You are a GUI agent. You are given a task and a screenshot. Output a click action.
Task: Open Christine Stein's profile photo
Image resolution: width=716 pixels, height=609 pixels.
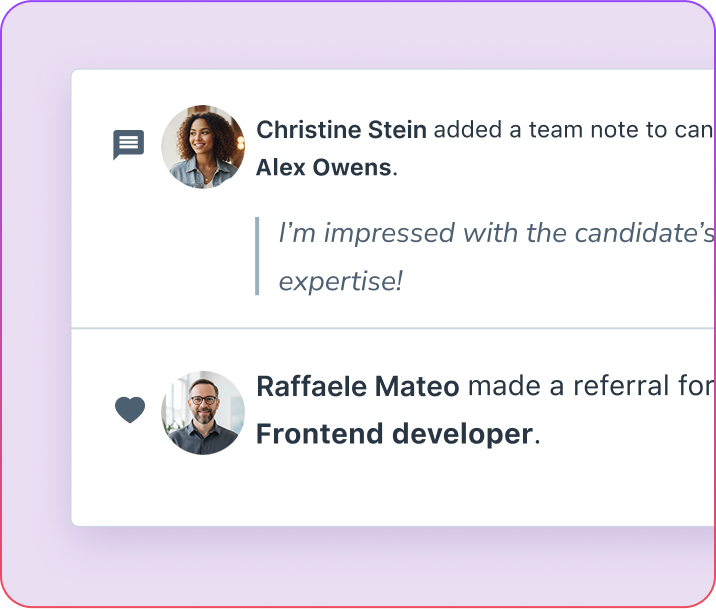click(x=203, y=147)
